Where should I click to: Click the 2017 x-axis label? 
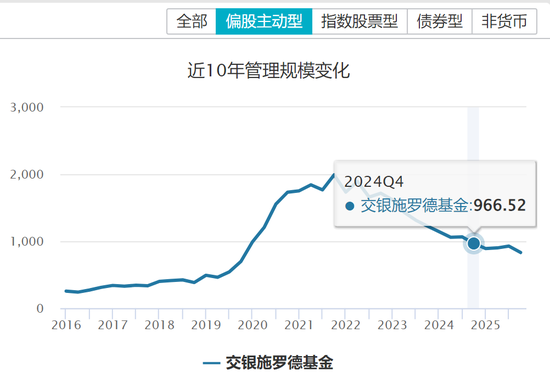click(x=113, y=325)
